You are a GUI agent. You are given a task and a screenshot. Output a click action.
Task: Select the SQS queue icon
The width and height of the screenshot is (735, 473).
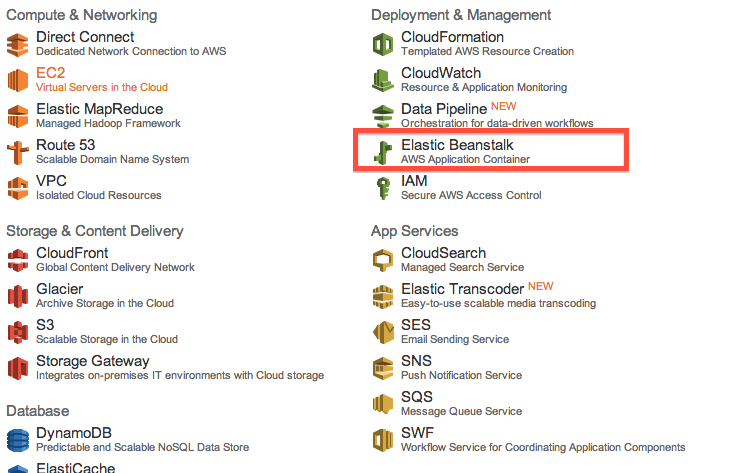coord(382,404)
